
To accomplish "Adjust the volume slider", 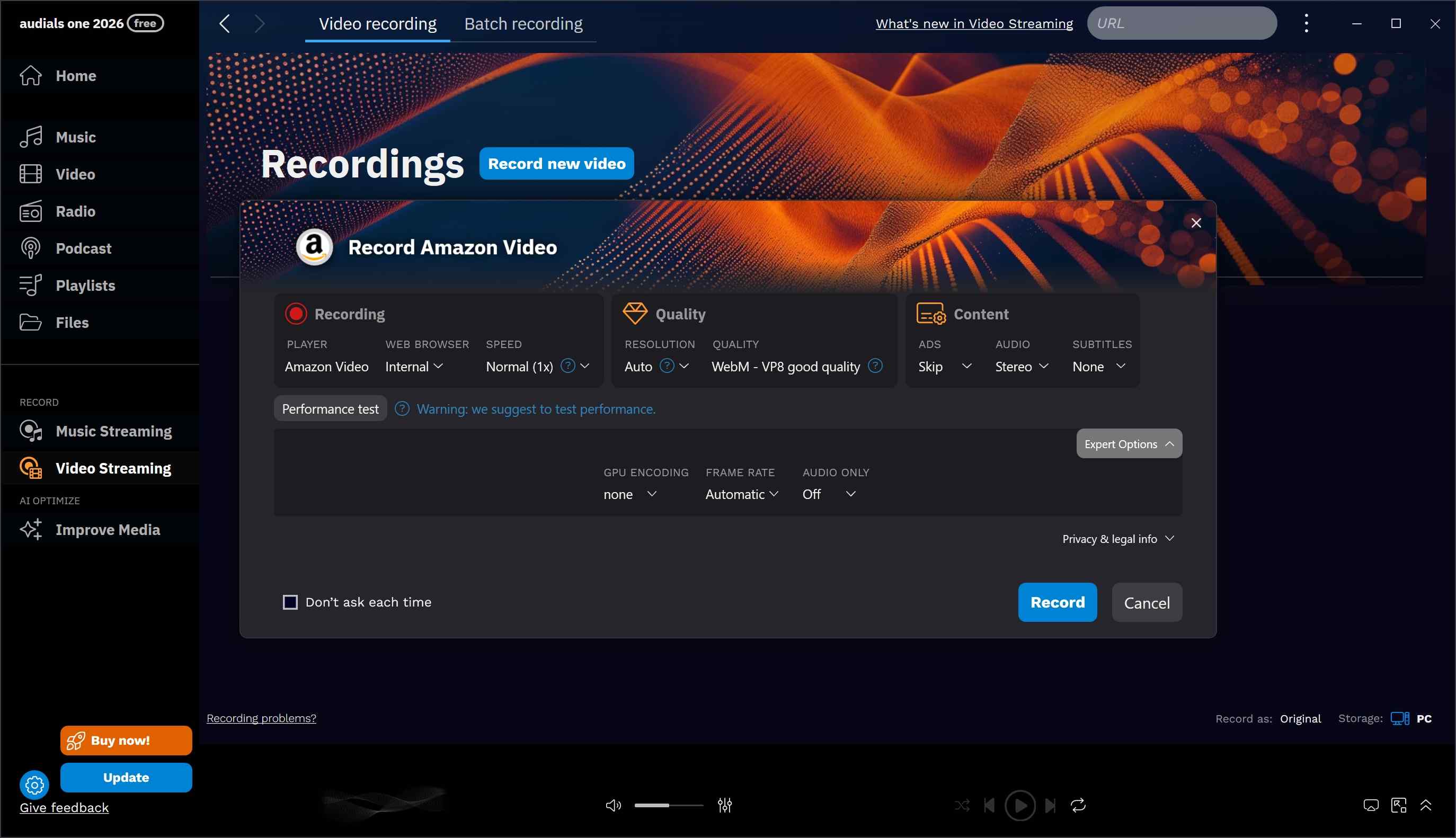I will tap(668, 805).
